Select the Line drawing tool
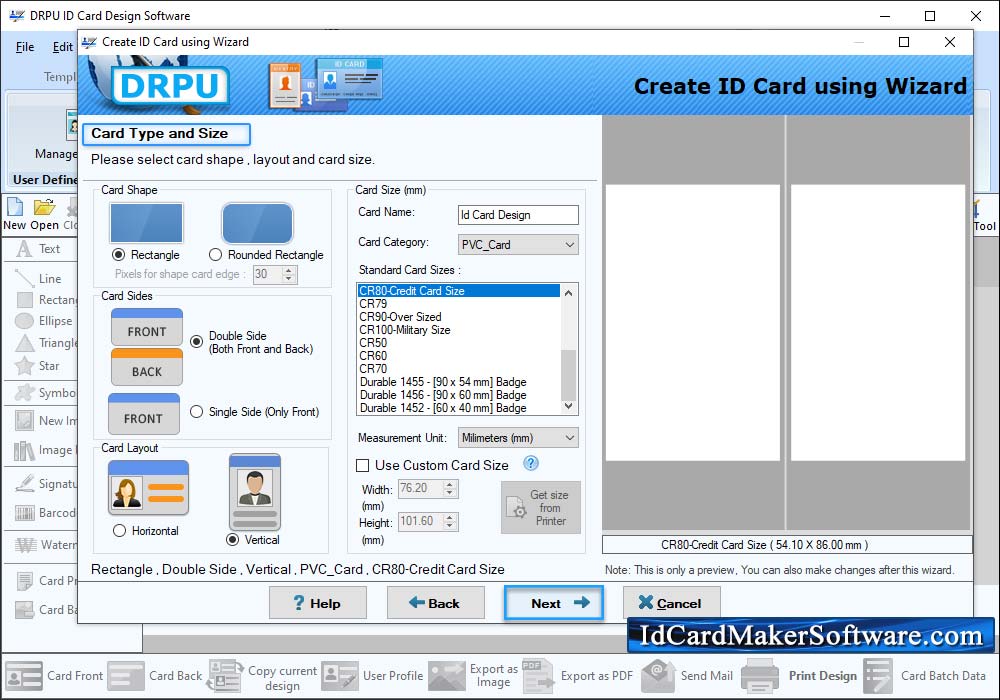This screenshot has height=700, width=1000. coord(38,279)
